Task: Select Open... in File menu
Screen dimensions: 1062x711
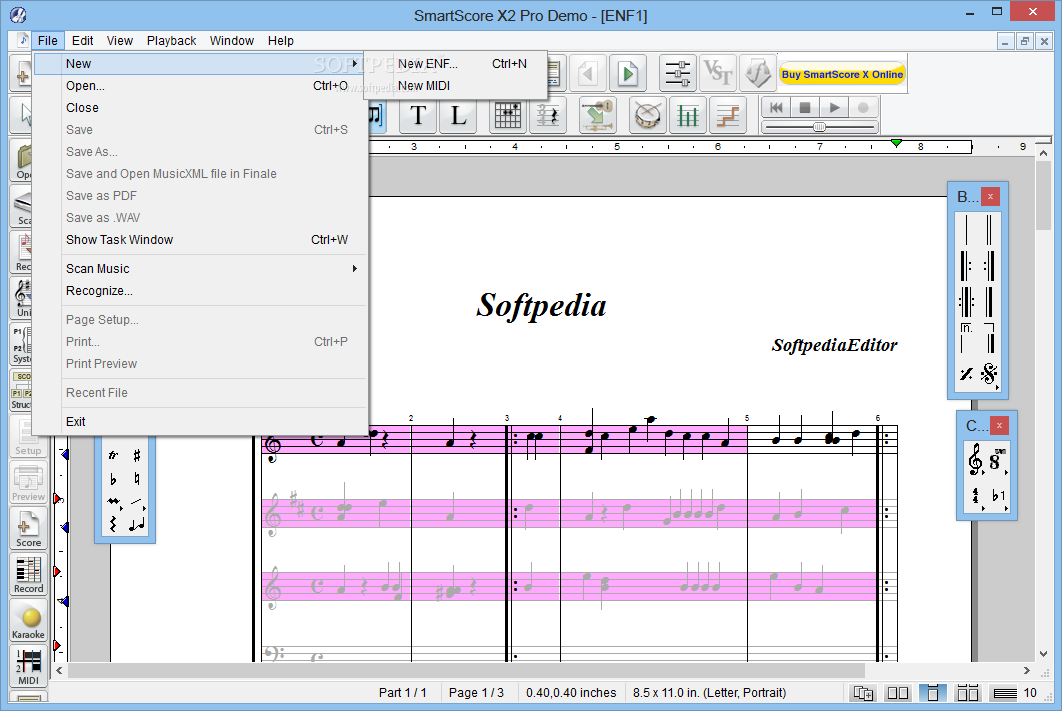Action: click(200, 86)
